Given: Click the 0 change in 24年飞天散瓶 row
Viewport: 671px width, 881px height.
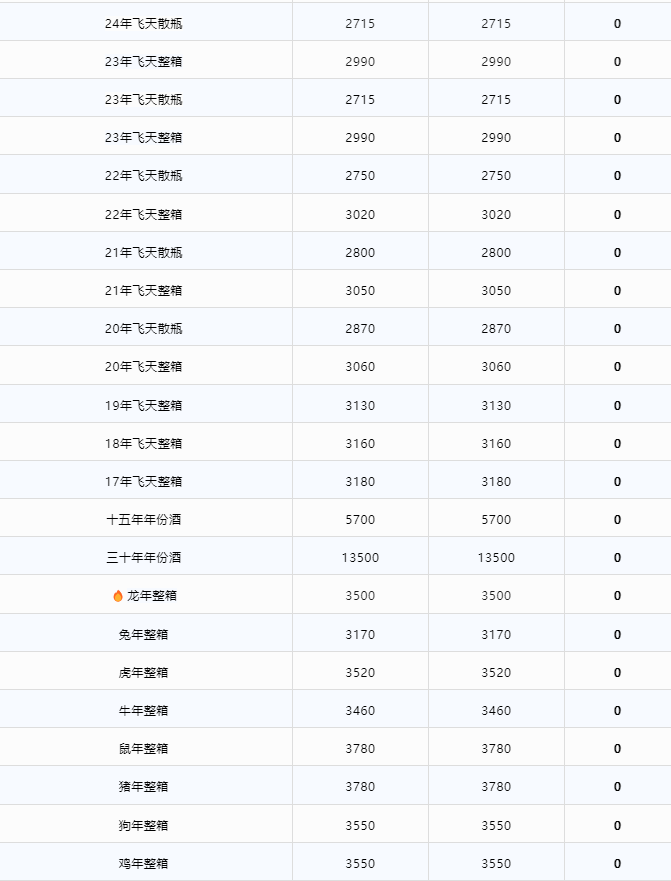Looking at the screenshot, I should click(618, 24).
